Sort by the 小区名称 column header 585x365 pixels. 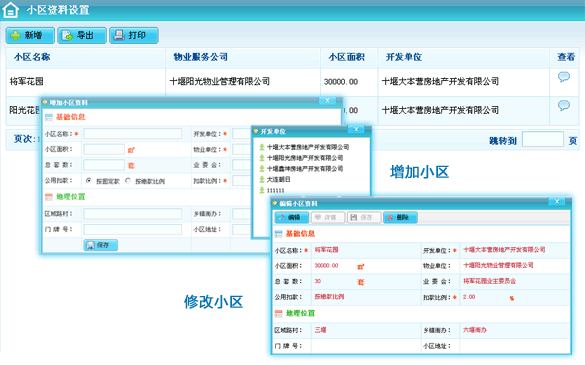click(x=32, y=57)
